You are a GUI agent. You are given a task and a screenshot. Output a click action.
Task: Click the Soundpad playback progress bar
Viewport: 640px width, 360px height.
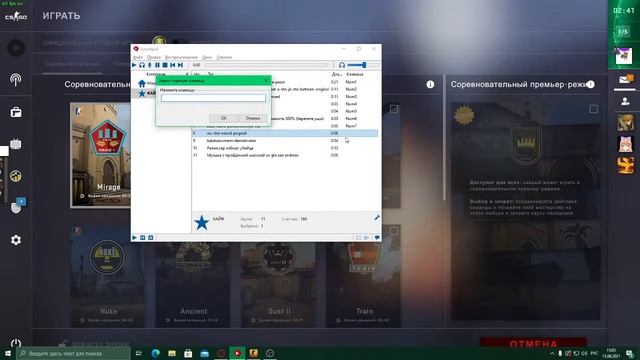[x=266, y=65]
